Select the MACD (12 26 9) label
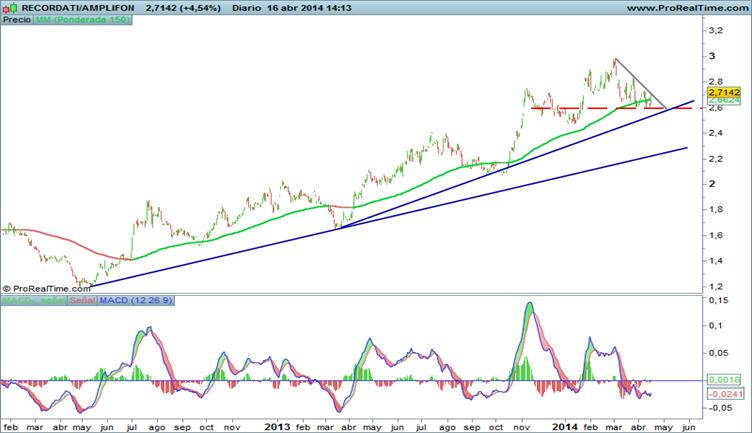 [136, 301]
